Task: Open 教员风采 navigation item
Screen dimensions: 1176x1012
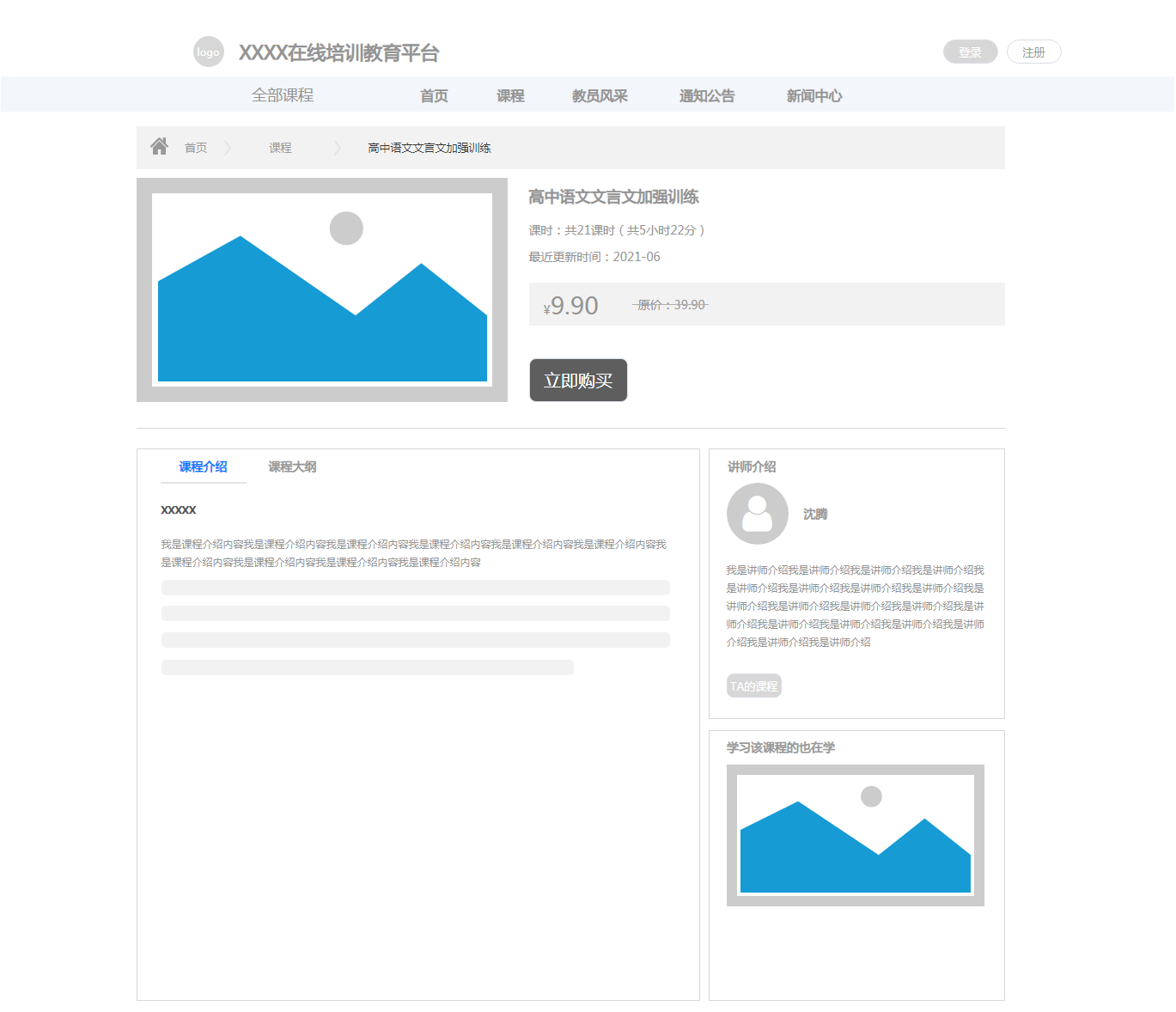Action: click(600, 96)
